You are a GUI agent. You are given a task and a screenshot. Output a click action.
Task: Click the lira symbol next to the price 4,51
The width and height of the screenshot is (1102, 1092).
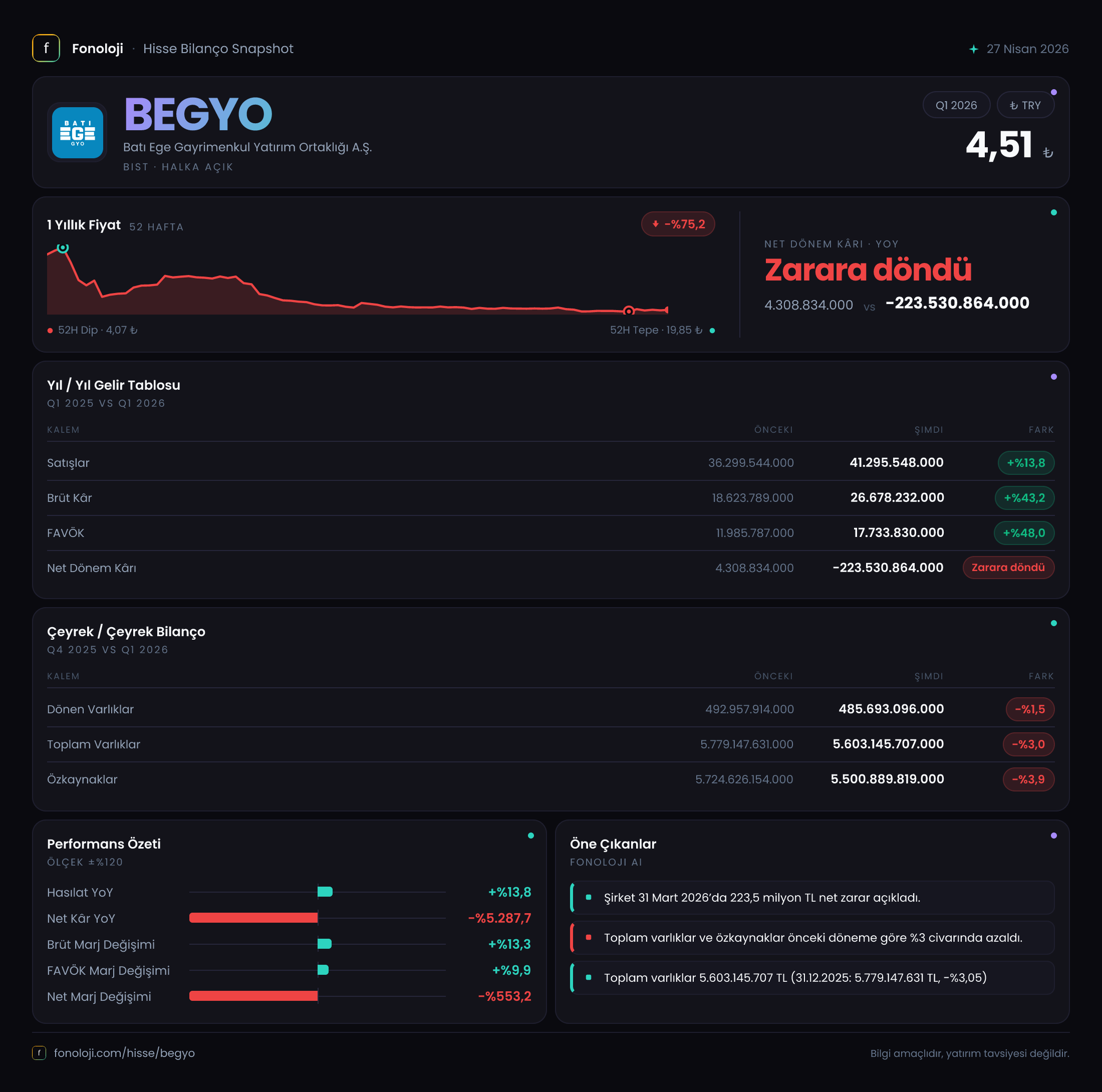click(x=1048, y=152)
